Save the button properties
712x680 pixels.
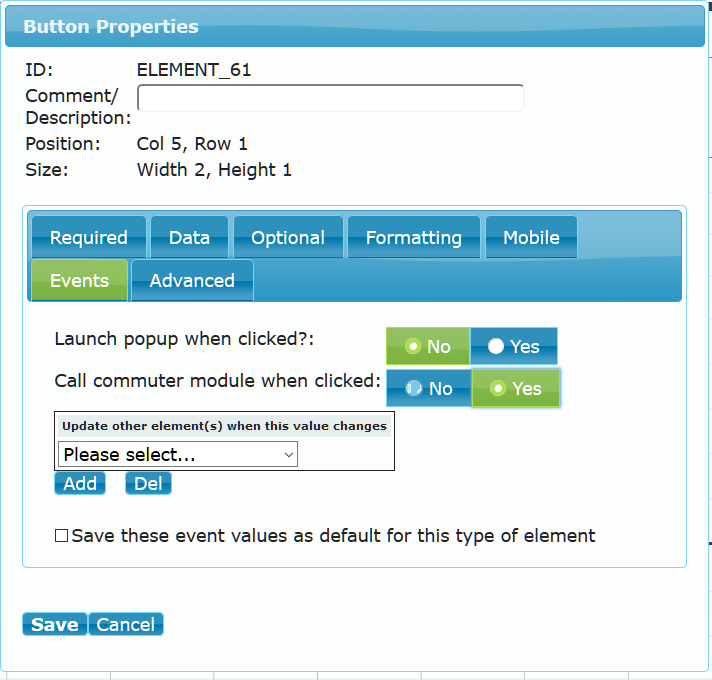tap(54, 624)
